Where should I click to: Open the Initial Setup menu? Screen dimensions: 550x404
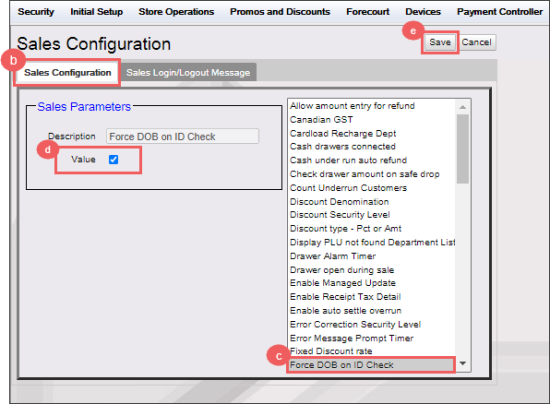96,12
